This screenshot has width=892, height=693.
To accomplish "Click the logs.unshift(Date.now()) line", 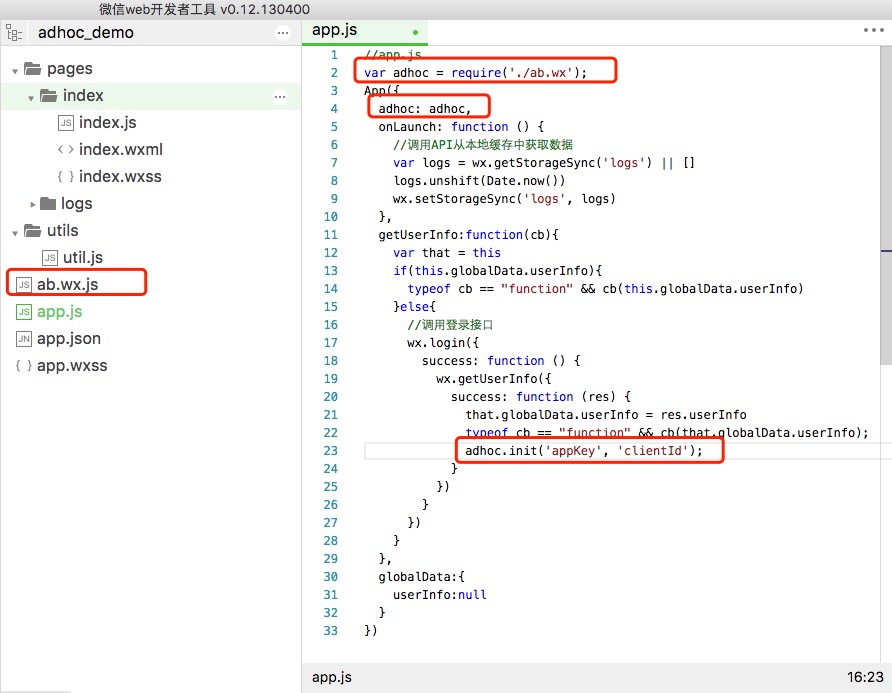I will 479,181.
